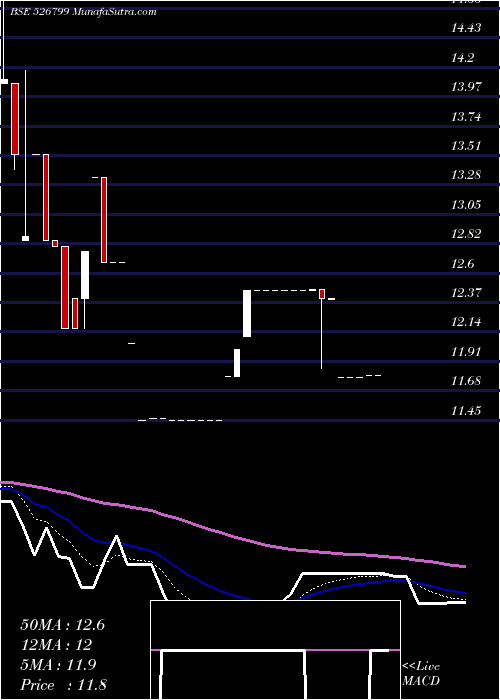This screenshot has width=500, height=700.
Task: Select the 13.28 price axis label
Action: [x=466, y=175]
